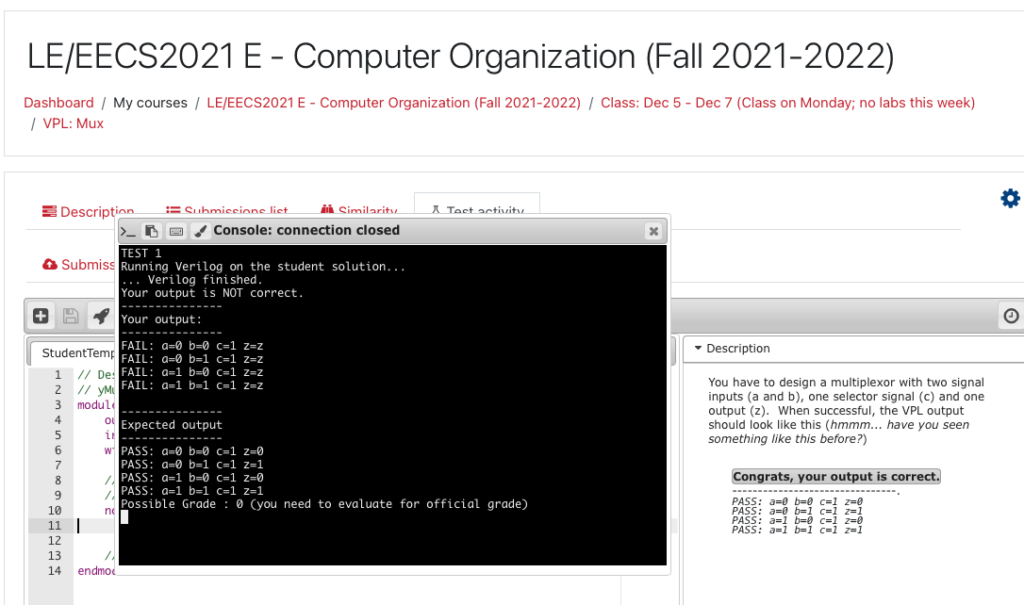1024x605 pixels.
Task: Select the StudentTemplate file tab
Action: coord(77,353)
